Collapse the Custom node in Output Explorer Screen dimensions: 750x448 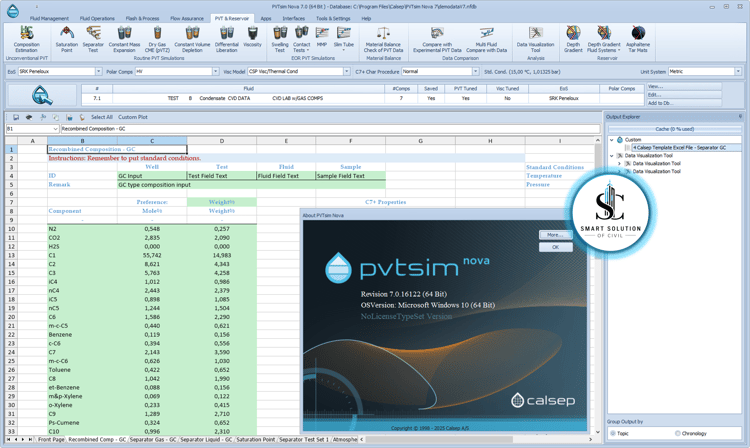[612, 140]
